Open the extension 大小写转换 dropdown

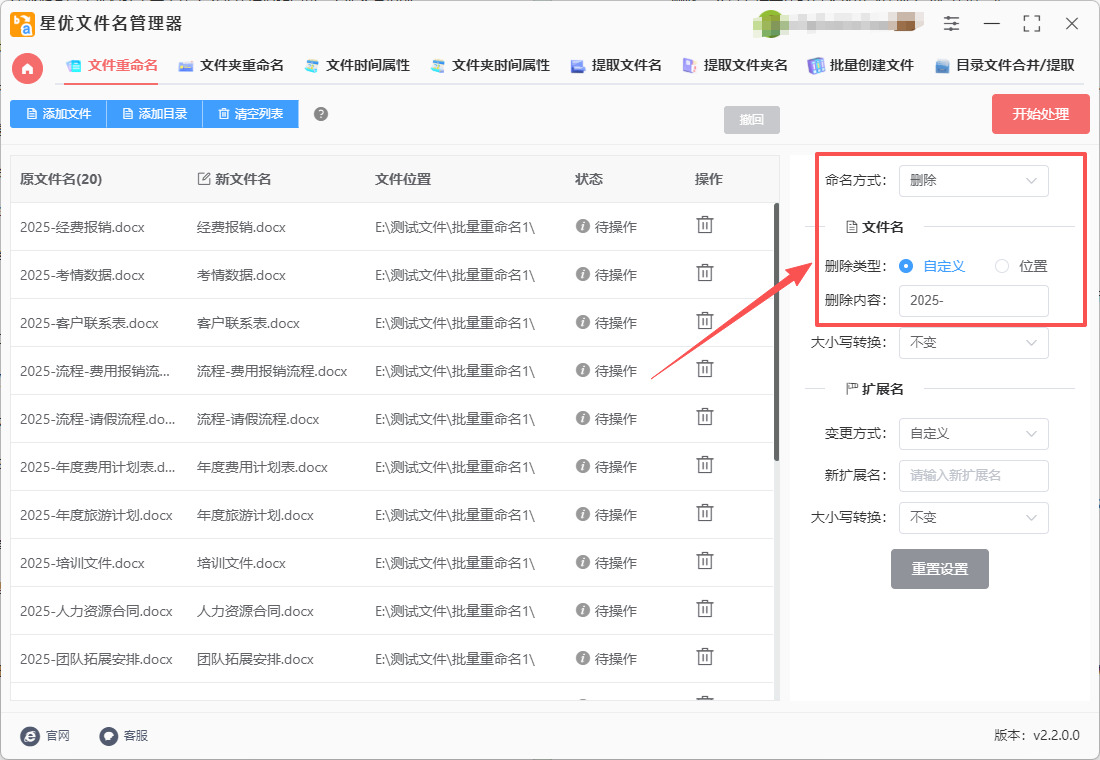click(974, 517)
